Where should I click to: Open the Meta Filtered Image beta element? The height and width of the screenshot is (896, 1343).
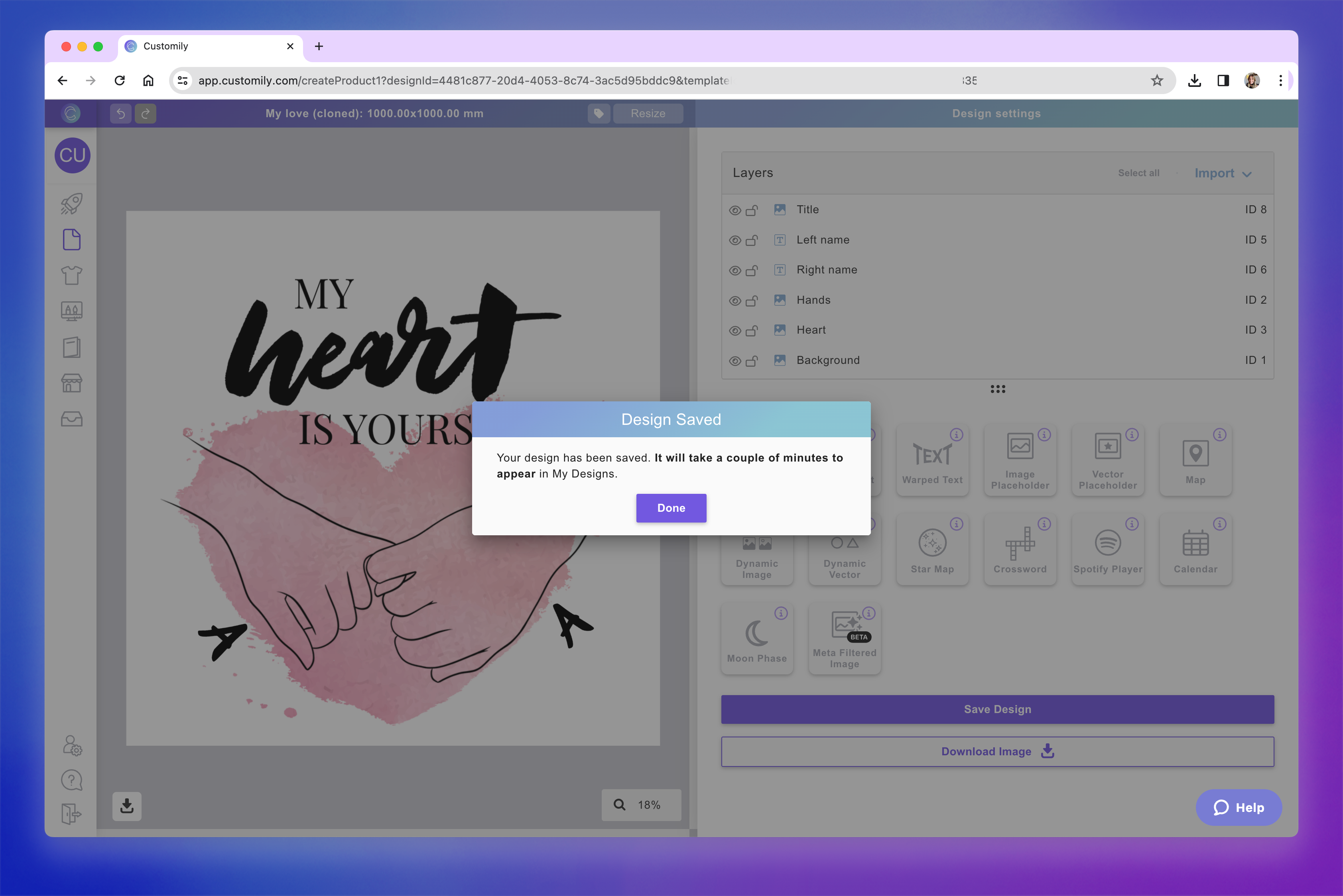pyautogui.click(x=845, y=638)
